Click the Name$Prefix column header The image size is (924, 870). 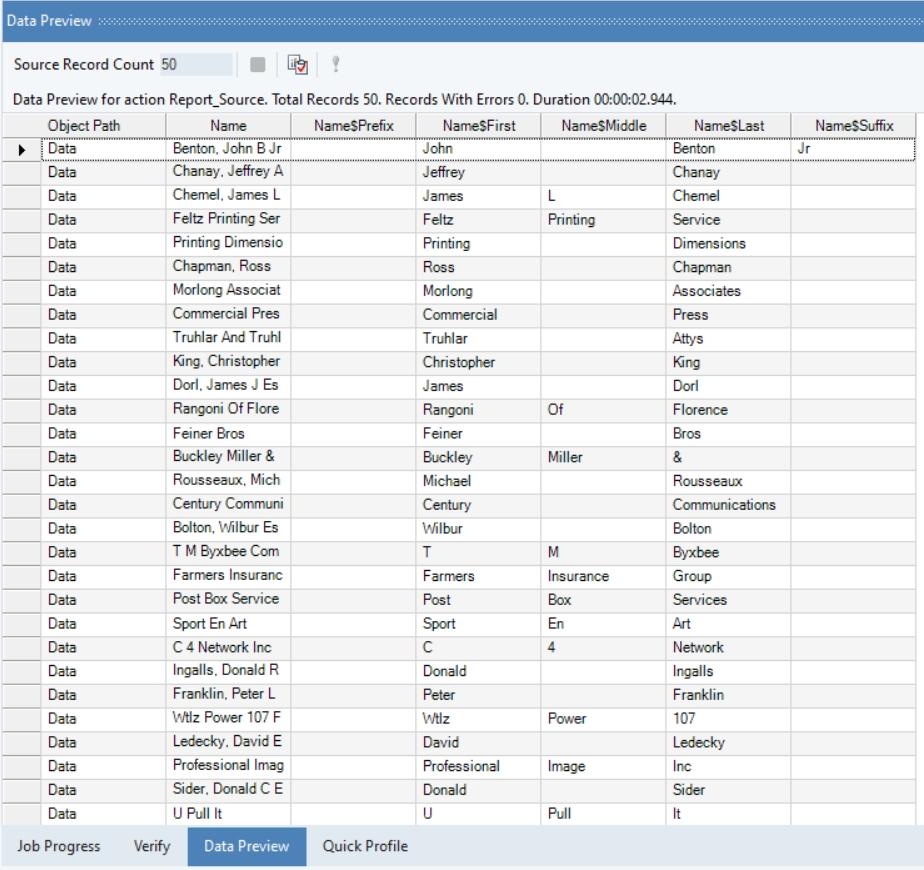click(353, 125)
